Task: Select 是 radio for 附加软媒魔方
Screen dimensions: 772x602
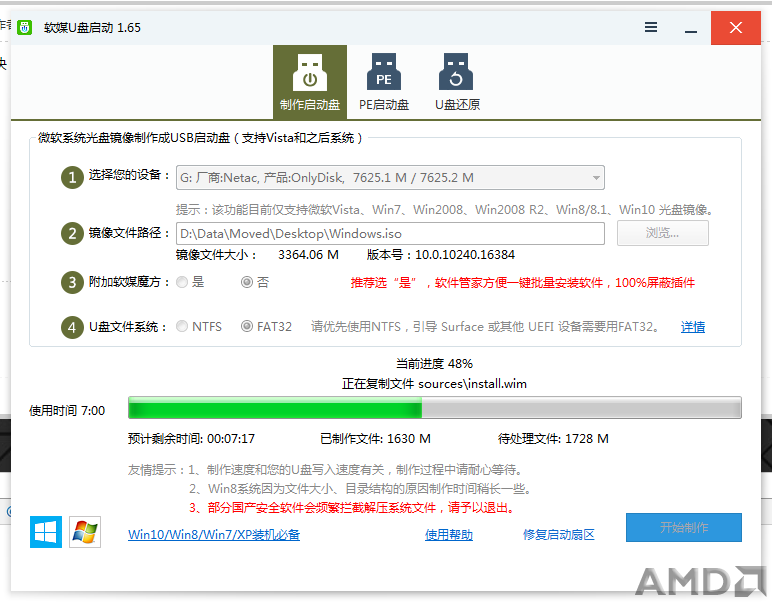Action: coord(182,282)
